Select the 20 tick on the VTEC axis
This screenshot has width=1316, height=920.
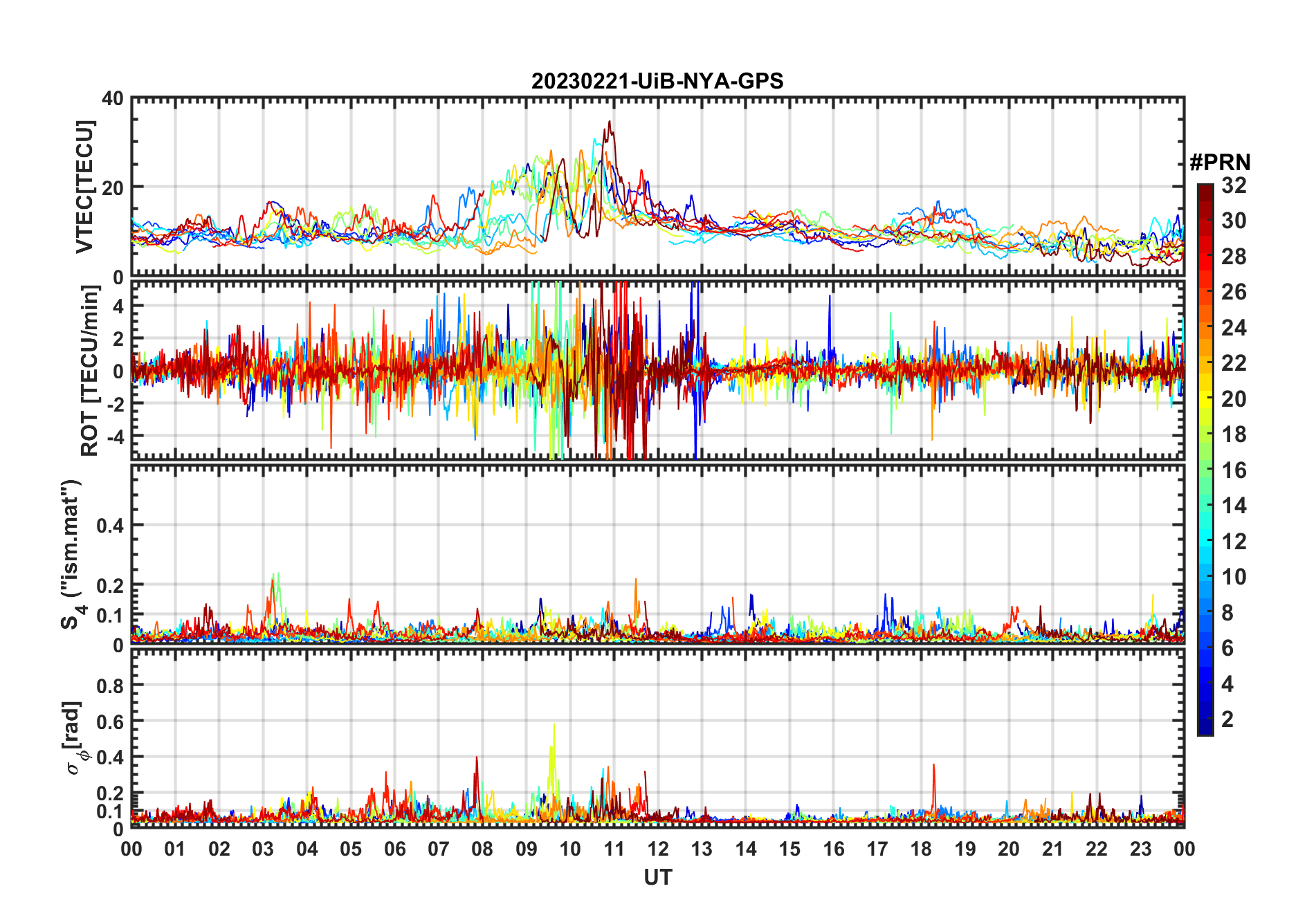coord(112,187)
